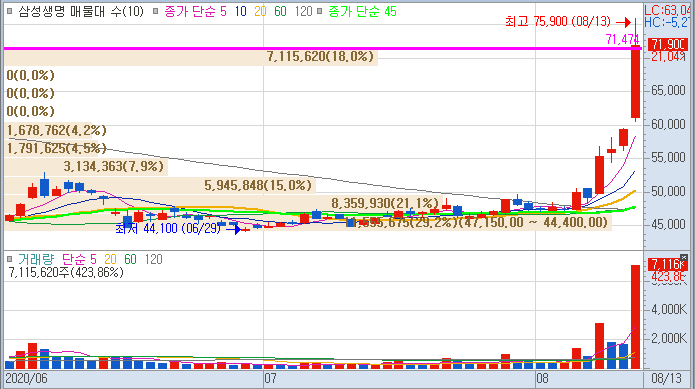This screenshot has height=389, width=695.
Task: Select the magenta 종가 단순 5 label
Action: tap(195, 12)
